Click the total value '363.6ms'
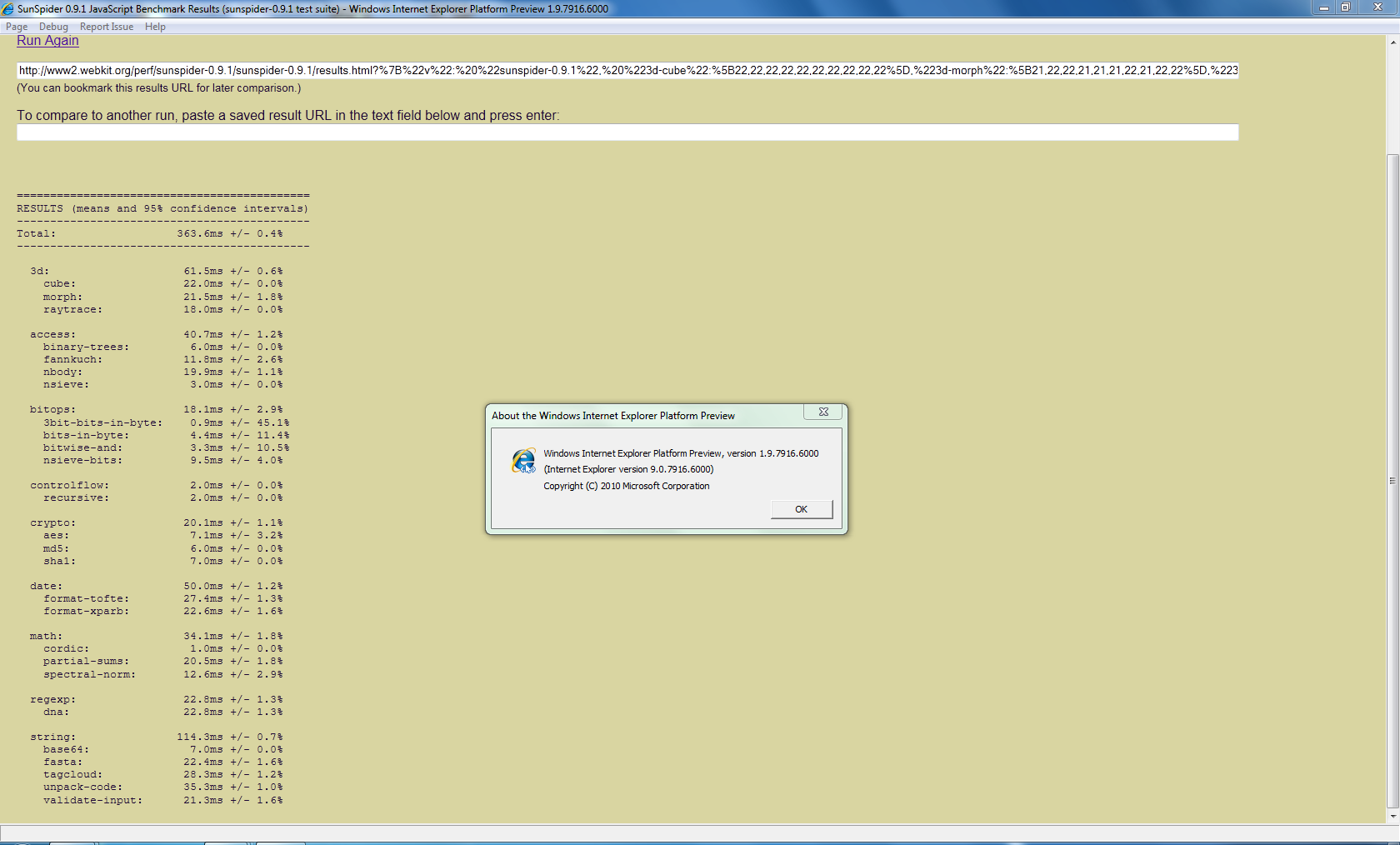The image size is (1400, 845). point(200,233)
